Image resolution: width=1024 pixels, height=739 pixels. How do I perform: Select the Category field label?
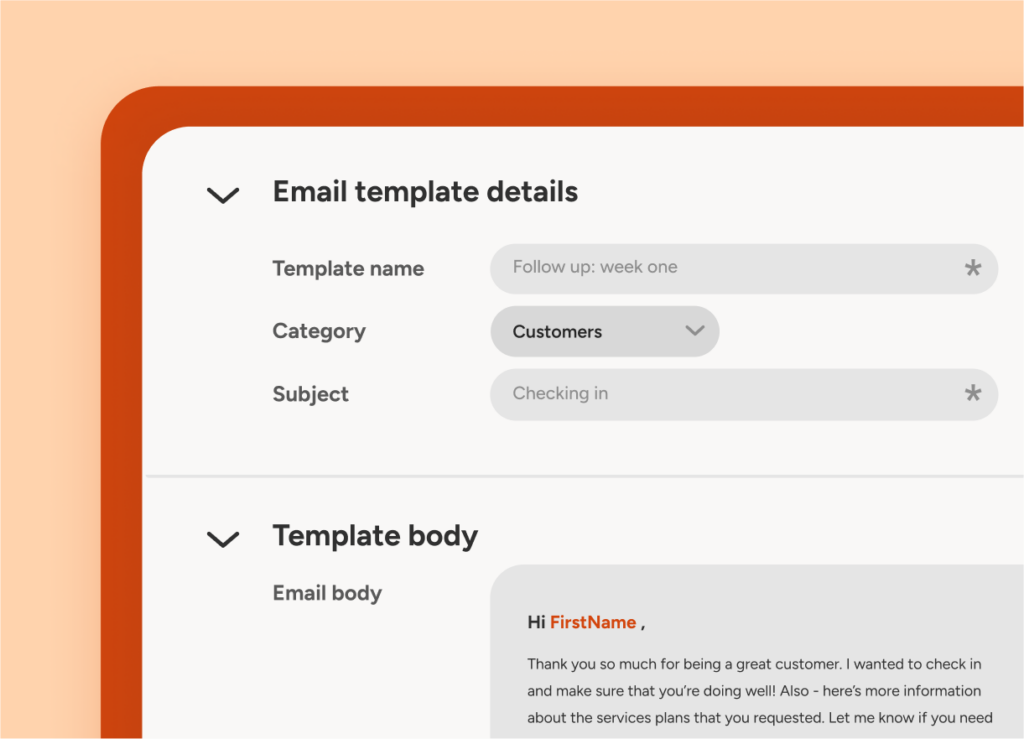[x=319, y=331]
